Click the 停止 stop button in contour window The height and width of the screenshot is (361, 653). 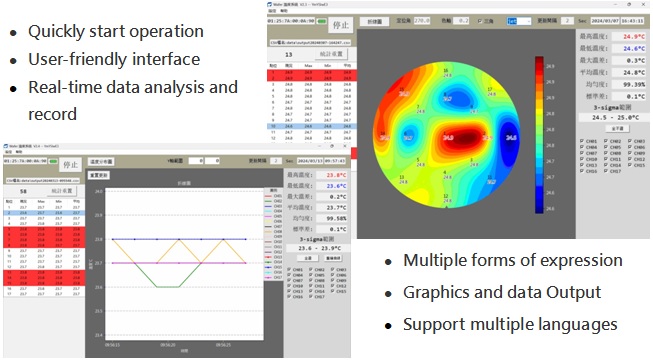click(341, 25)
